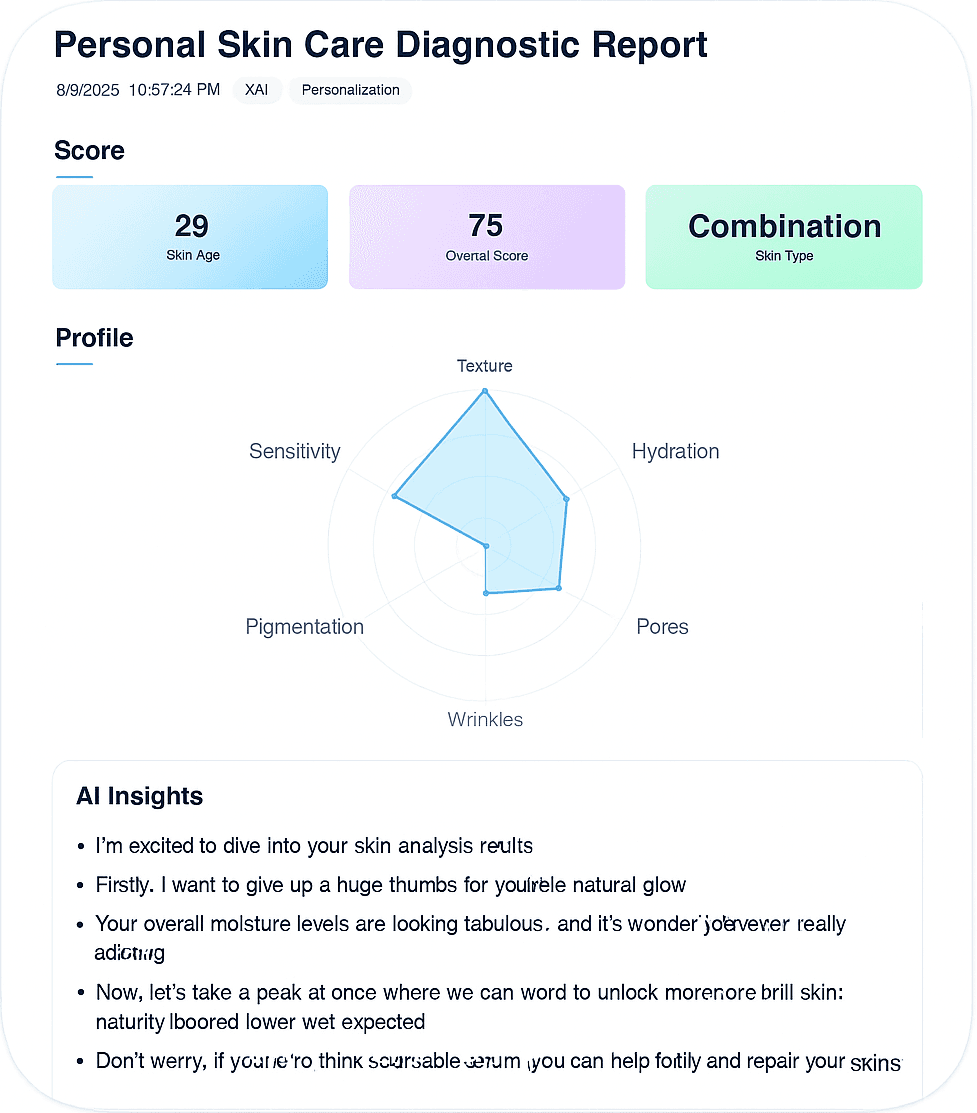Click the XAI tag chip

(x=257, y=90)
